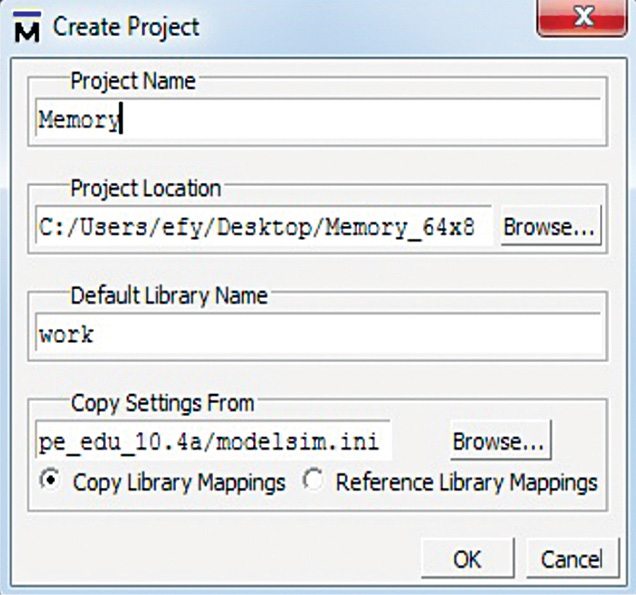Browse for the project location folder
The image size is (636, 595).
pos(550,227)
